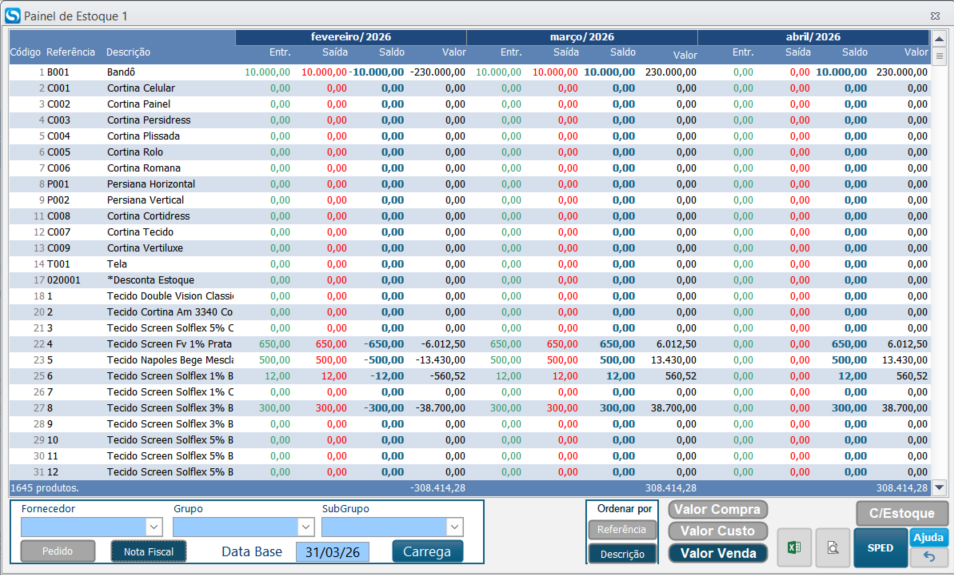This screenshot has width=954, height=575.
Task: Sort by Referência
Action: pyautogui.click(x=621, y=530)
